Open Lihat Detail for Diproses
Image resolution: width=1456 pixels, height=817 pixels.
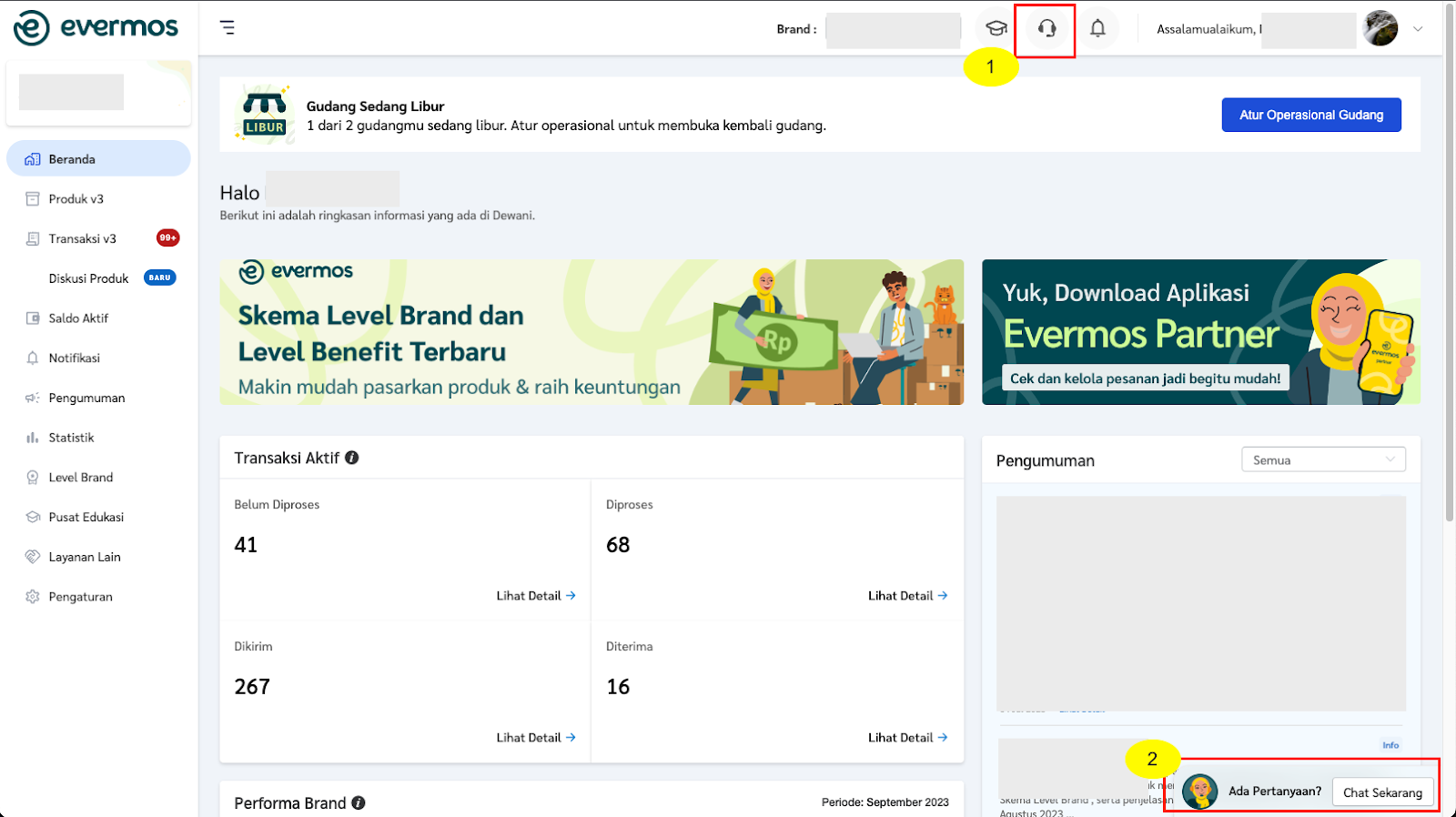tap(907, 596)
